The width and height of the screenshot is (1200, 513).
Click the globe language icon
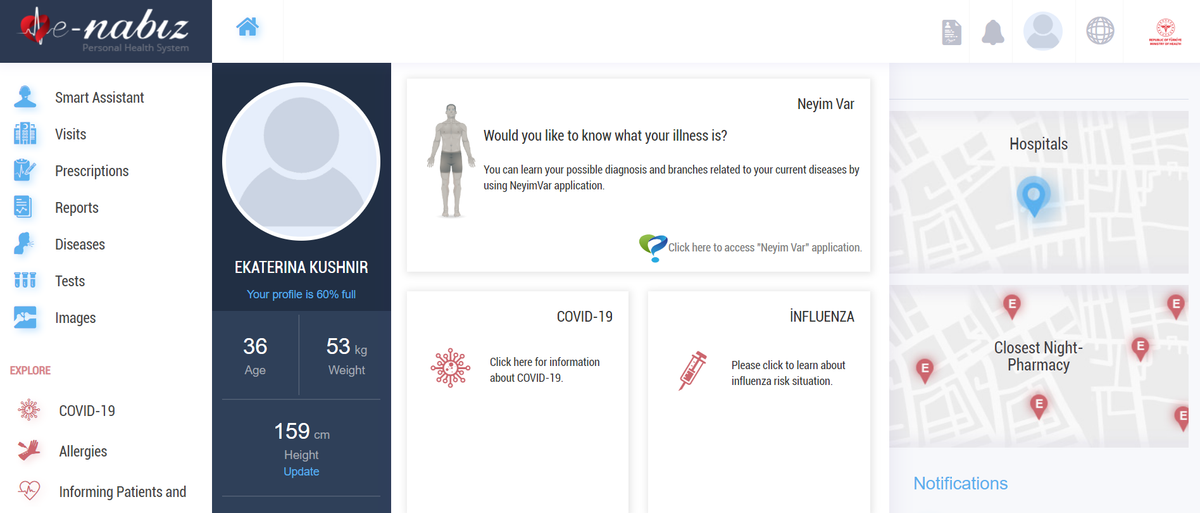click(1100, 31)
